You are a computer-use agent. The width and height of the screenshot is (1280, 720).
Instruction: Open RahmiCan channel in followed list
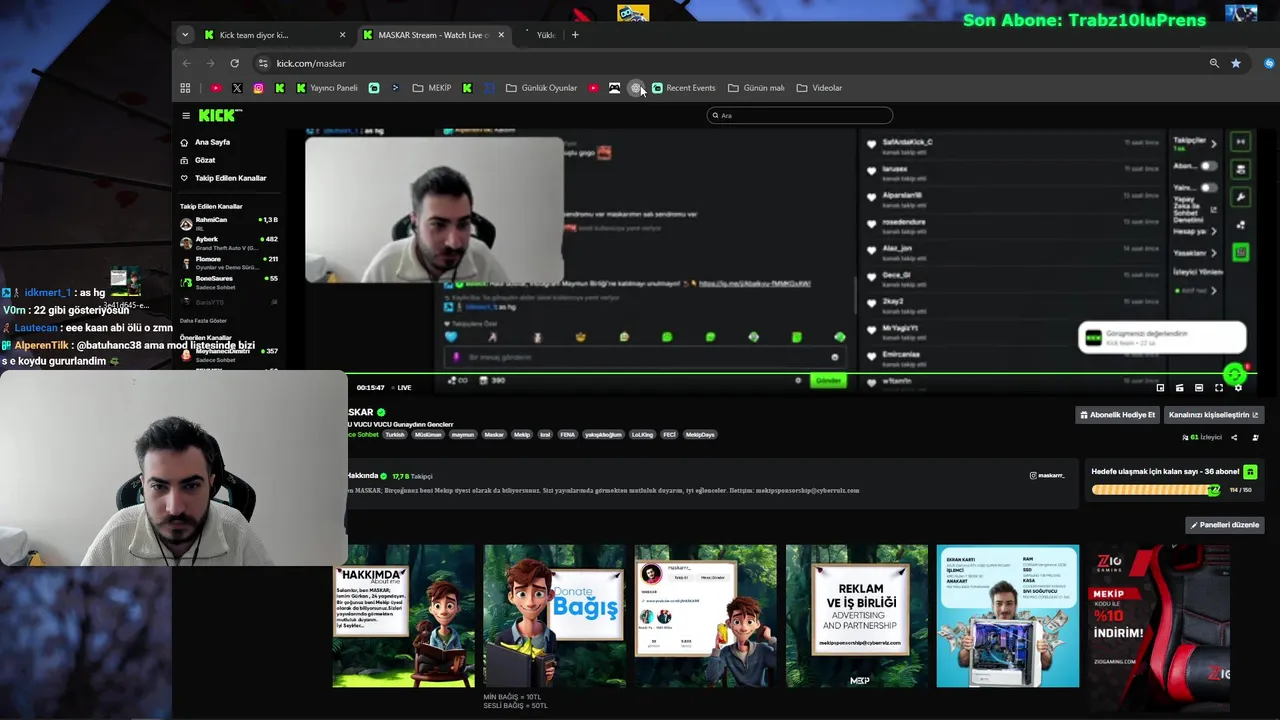click(x=229, y=223)
